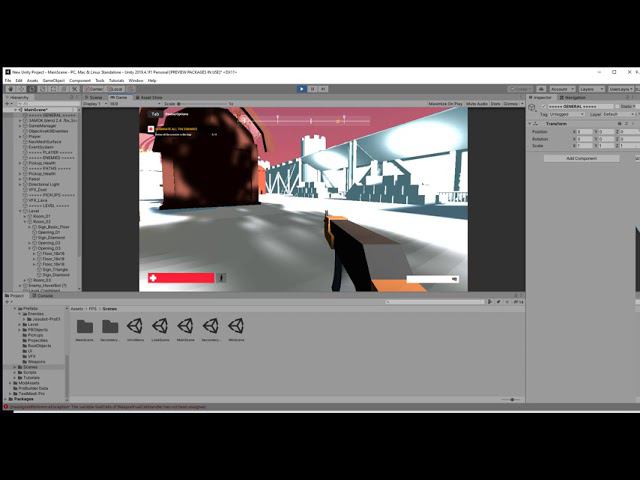This screenshot has width=640, height=480.
Task: Select Player in the Hierarchy
Action: coord(35,136)
